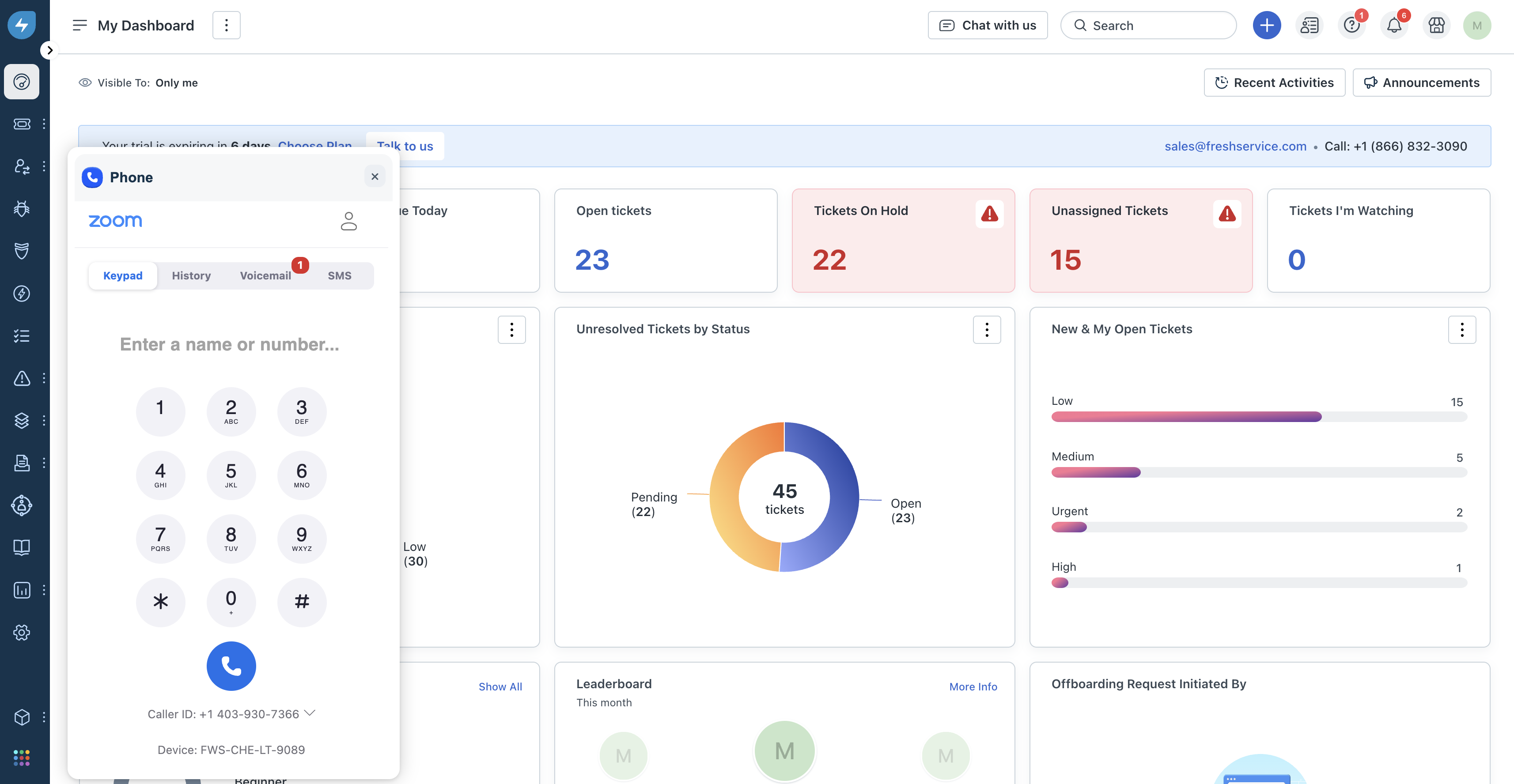Click the Recent Activities button
Screen dimensions: 1514x784
1274,83
